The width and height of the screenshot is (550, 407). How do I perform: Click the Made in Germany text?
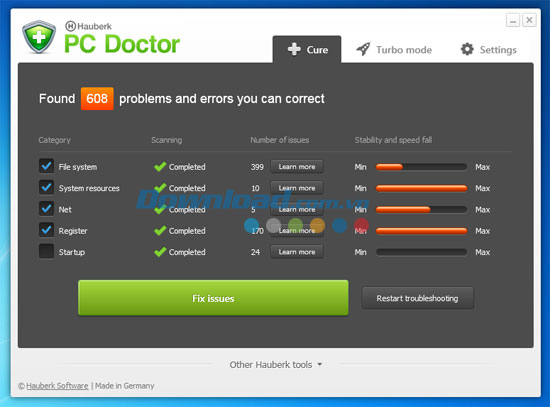point(125,386)
